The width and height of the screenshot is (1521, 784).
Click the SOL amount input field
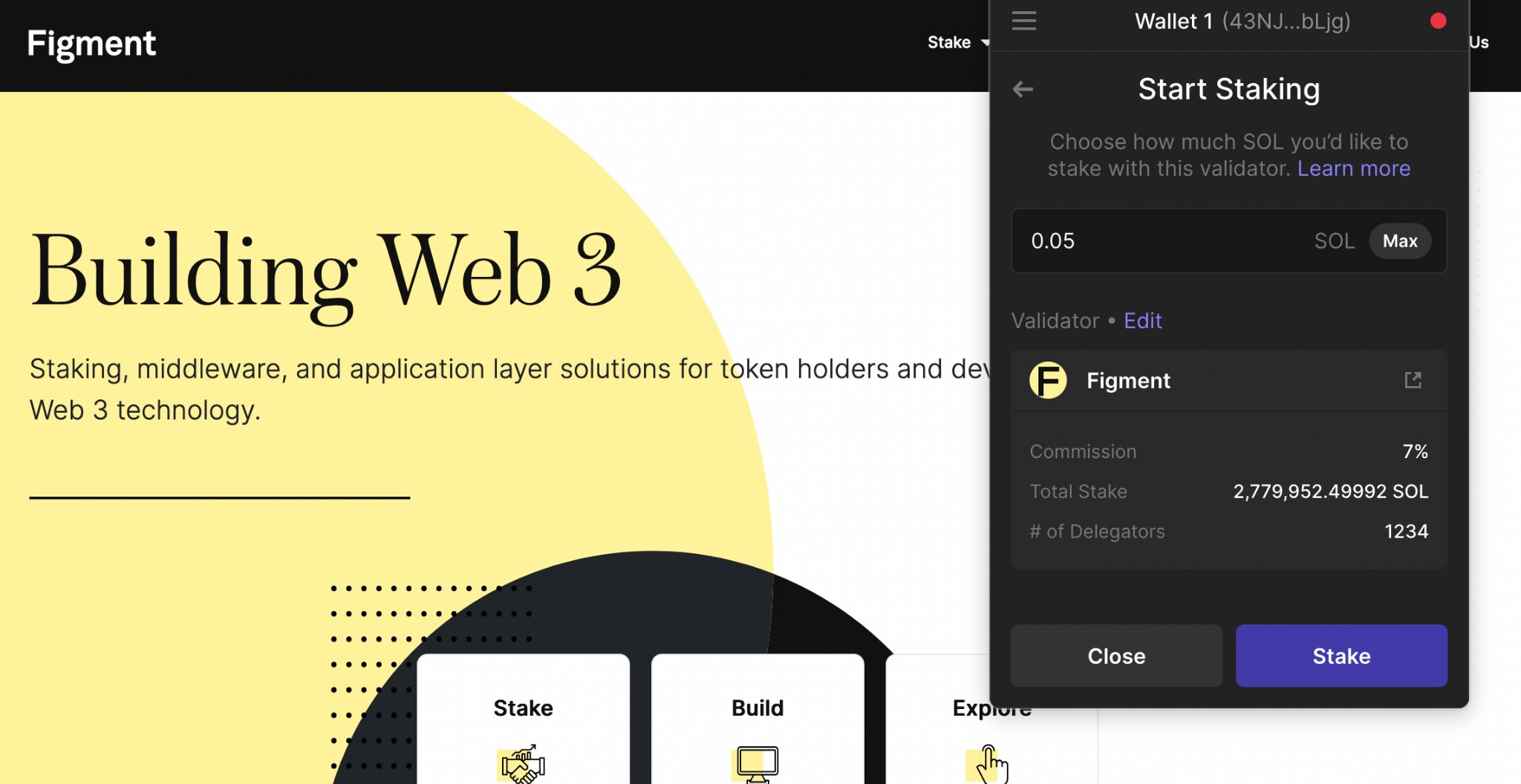point(1228,241)
